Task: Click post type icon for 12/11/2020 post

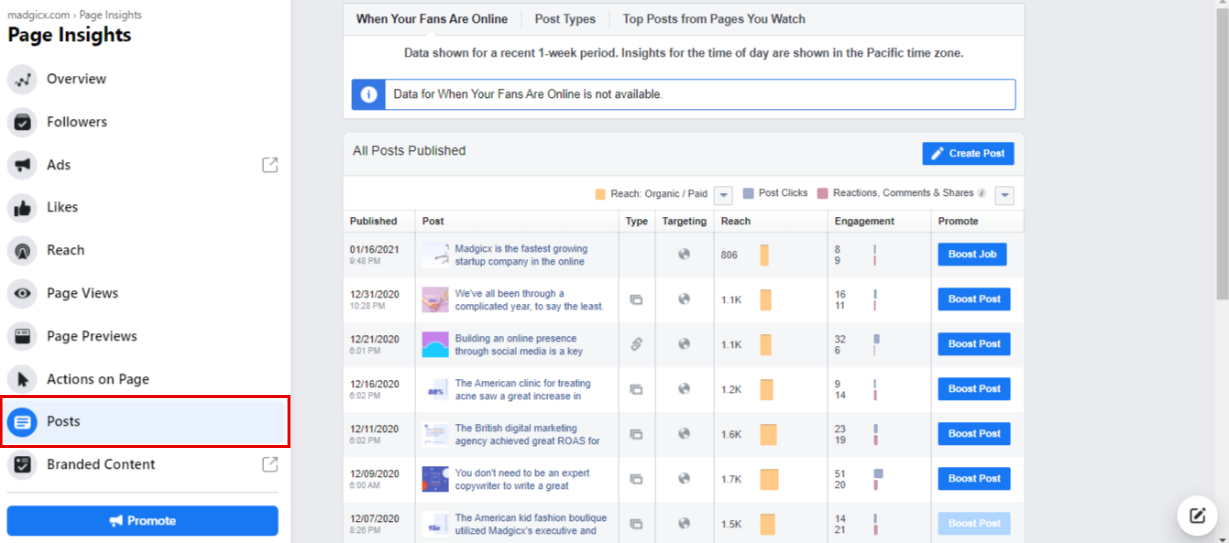Action: (635, 434)
